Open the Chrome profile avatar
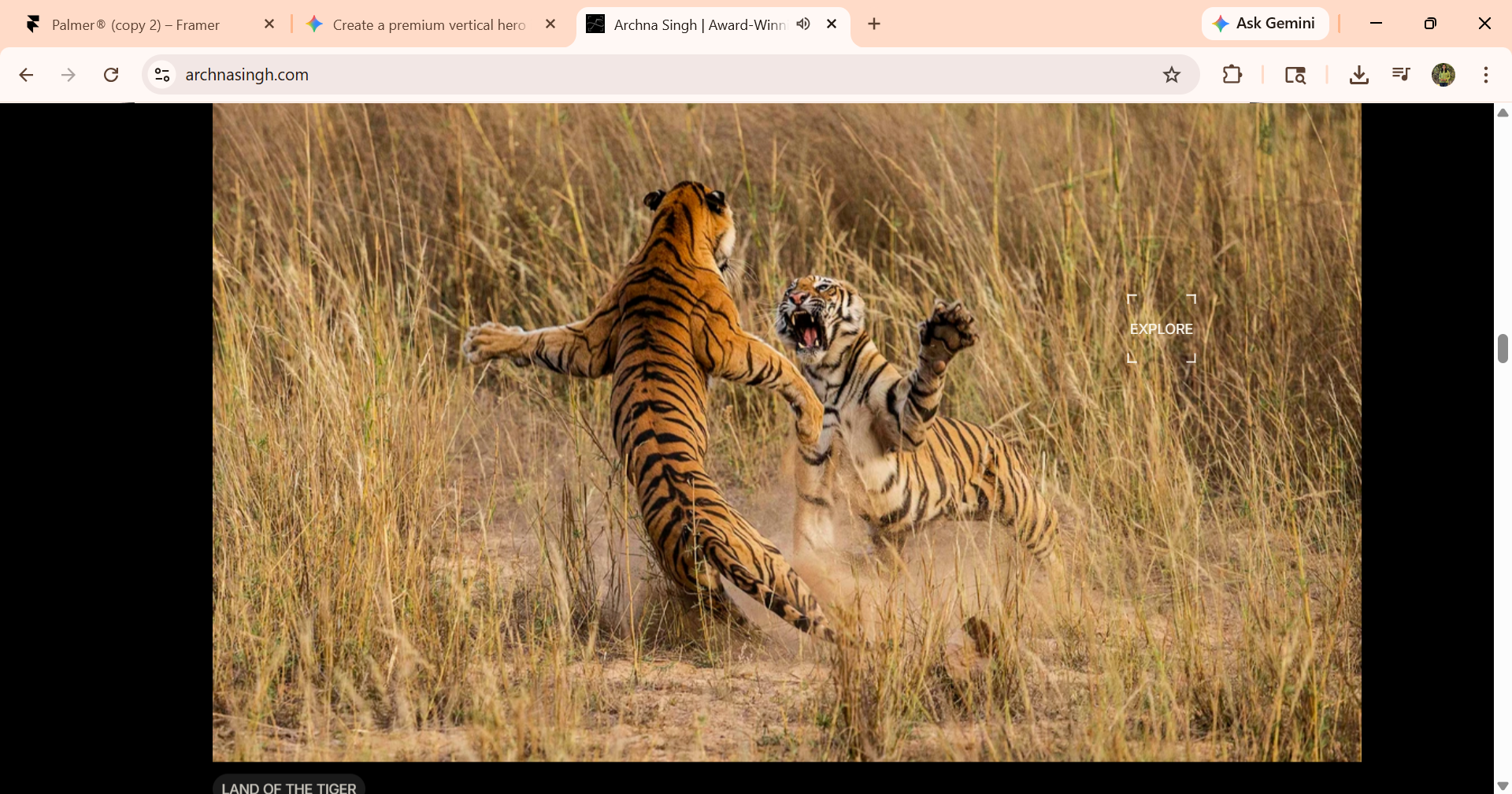Image resolution: width=1512 pixels, height=794 pixels. coord(1443,75)
